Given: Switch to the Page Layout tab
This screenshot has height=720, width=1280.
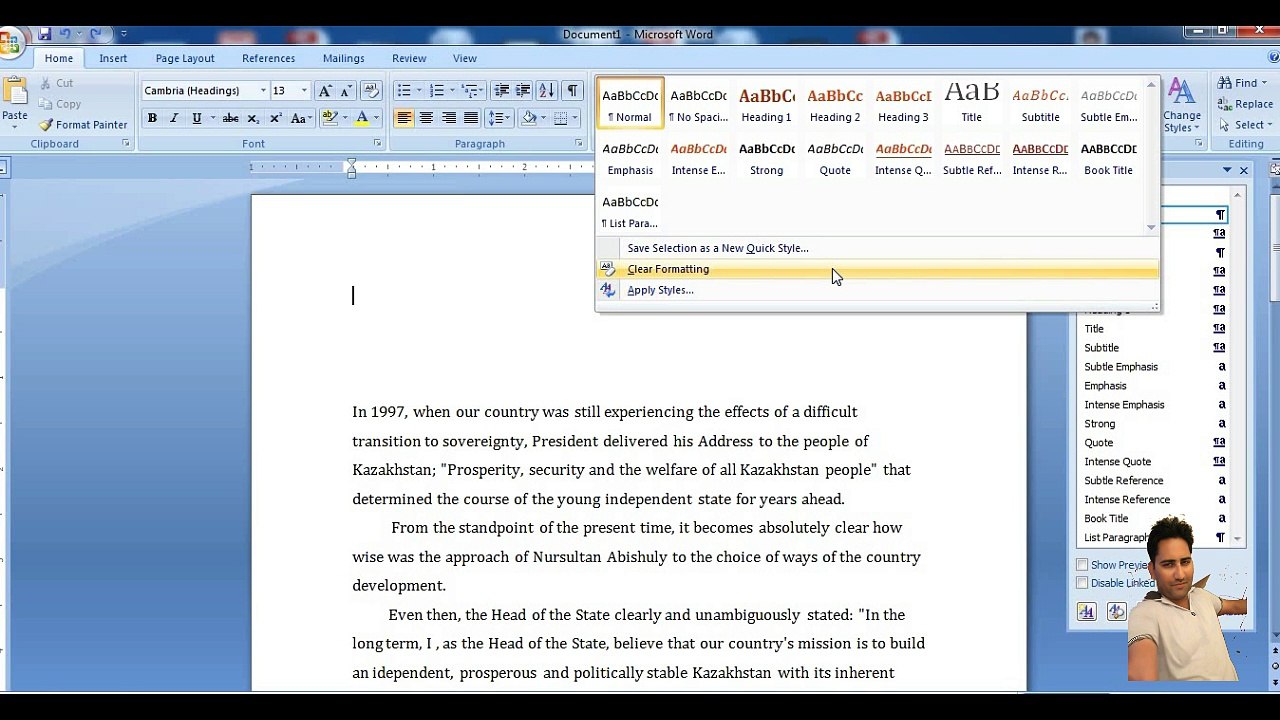Looking at the screenshot, I should click(x=185, y=58).
